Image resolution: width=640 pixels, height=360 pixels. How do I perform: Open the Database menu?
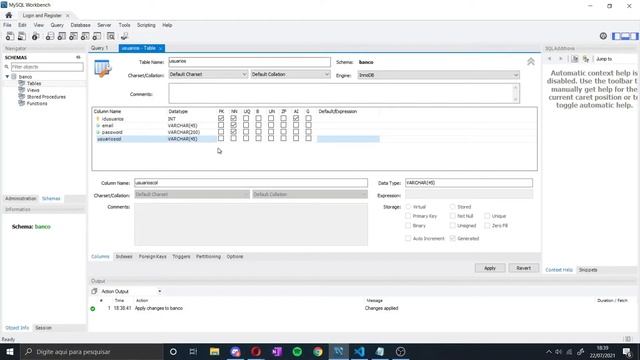pos(80,25)
